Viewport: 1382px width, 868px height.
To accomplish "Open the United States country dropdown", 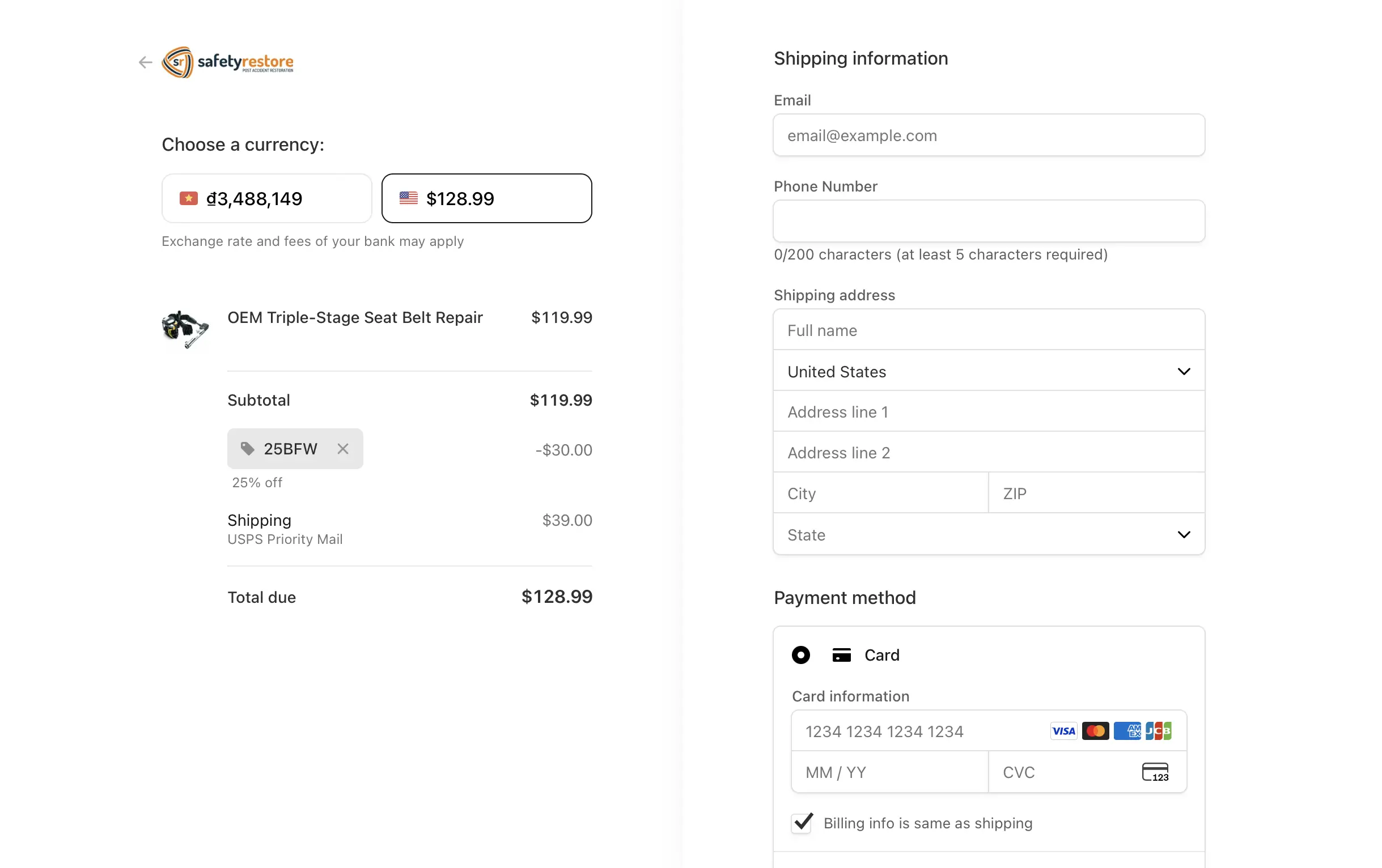I will coord(988,371).
